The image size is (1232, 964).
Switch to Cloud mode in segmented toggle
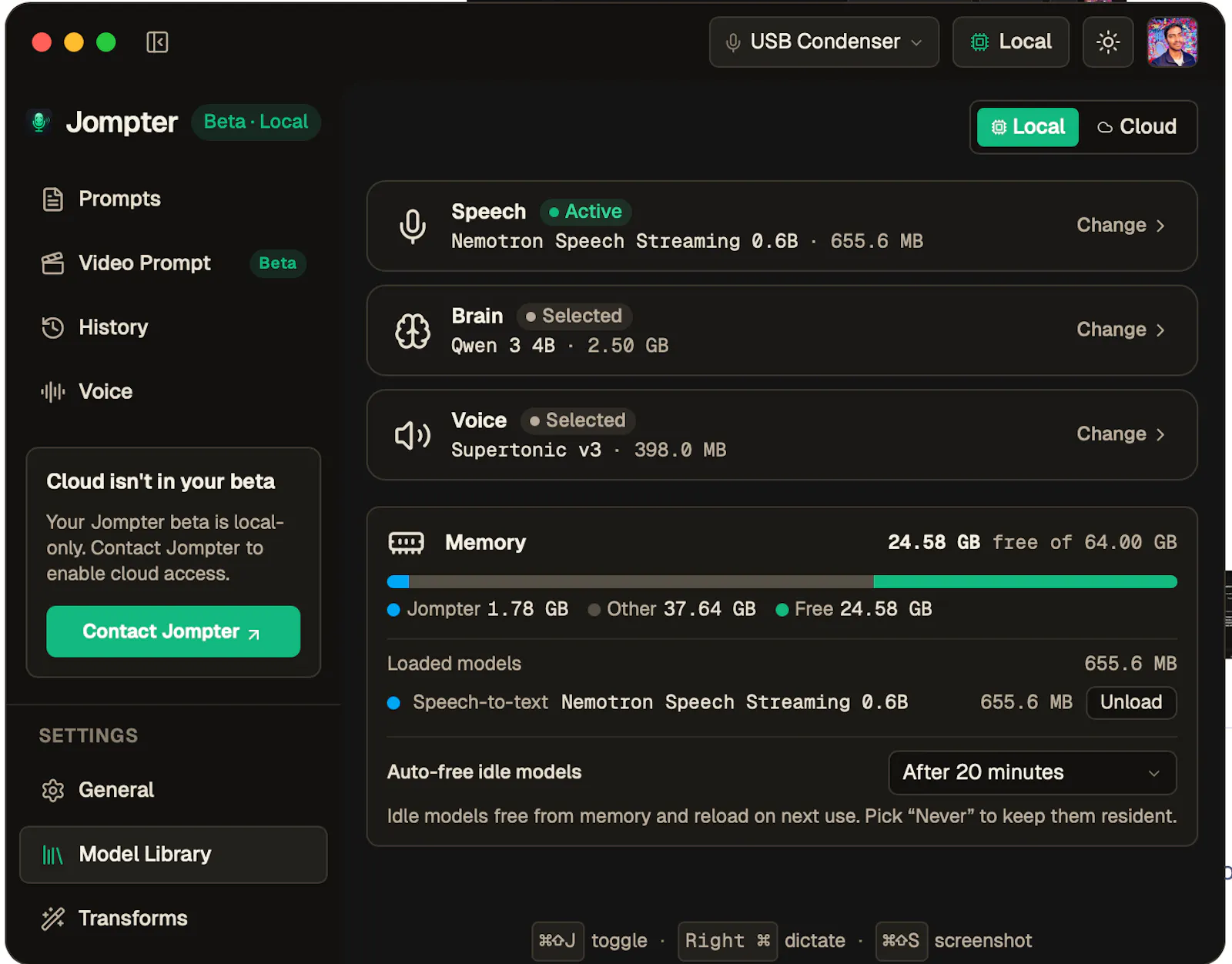pyautogui.click(x=1137, y=127)
